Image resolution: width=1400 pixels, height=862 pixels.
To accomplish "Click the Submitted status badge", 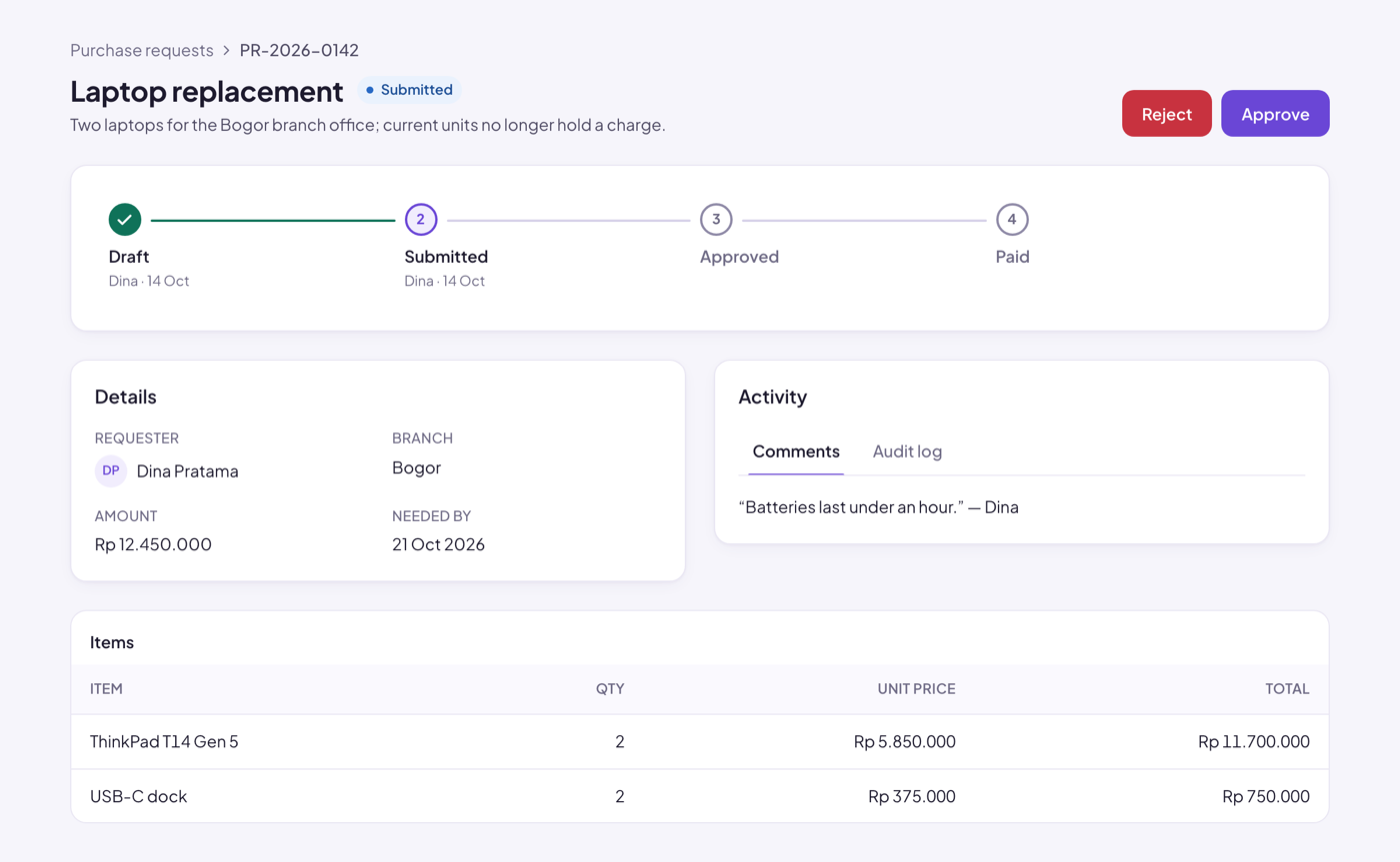I will pos(410,90).
